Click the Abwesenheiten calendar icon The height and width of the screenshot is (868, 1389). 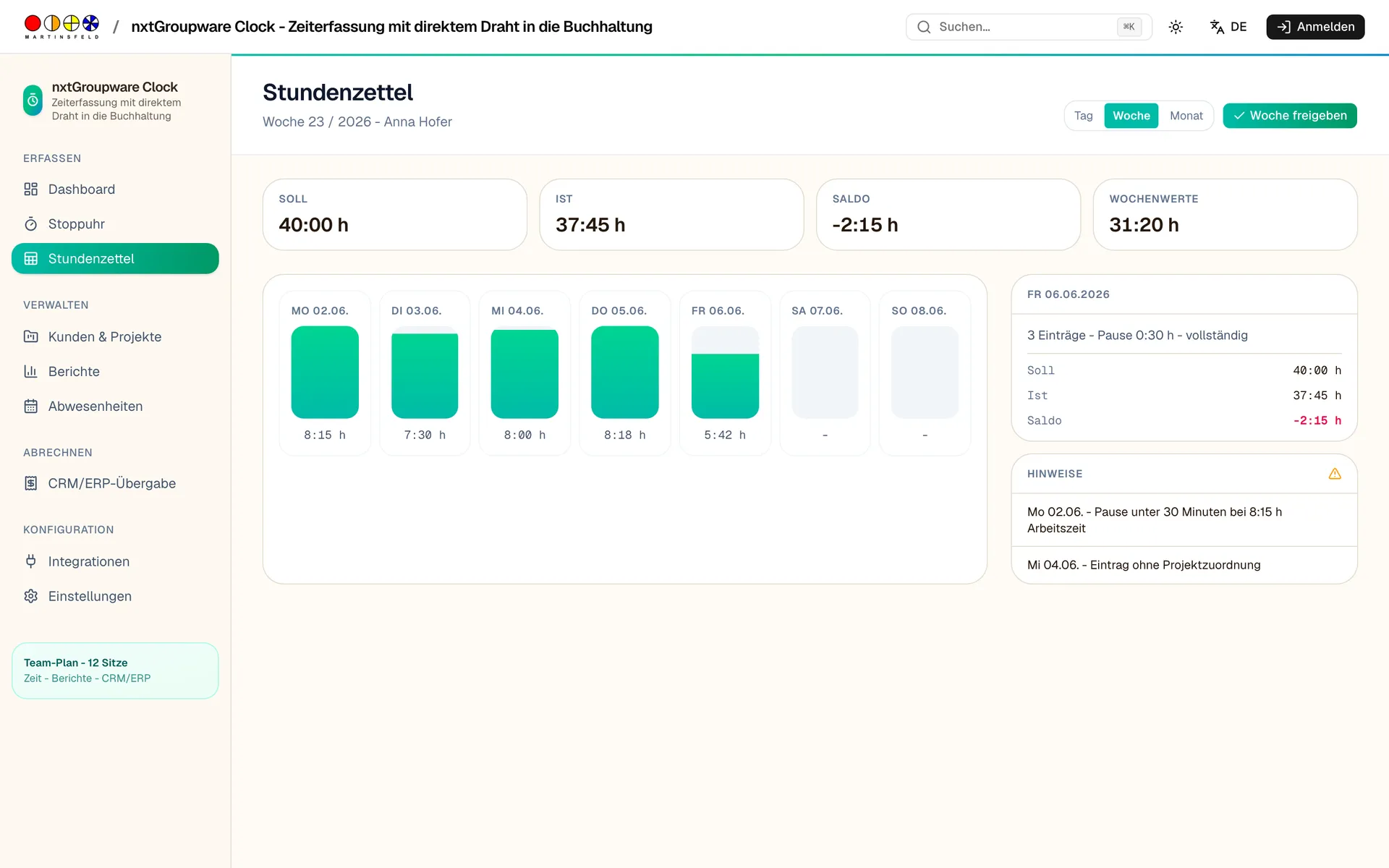tap(30, 406)
